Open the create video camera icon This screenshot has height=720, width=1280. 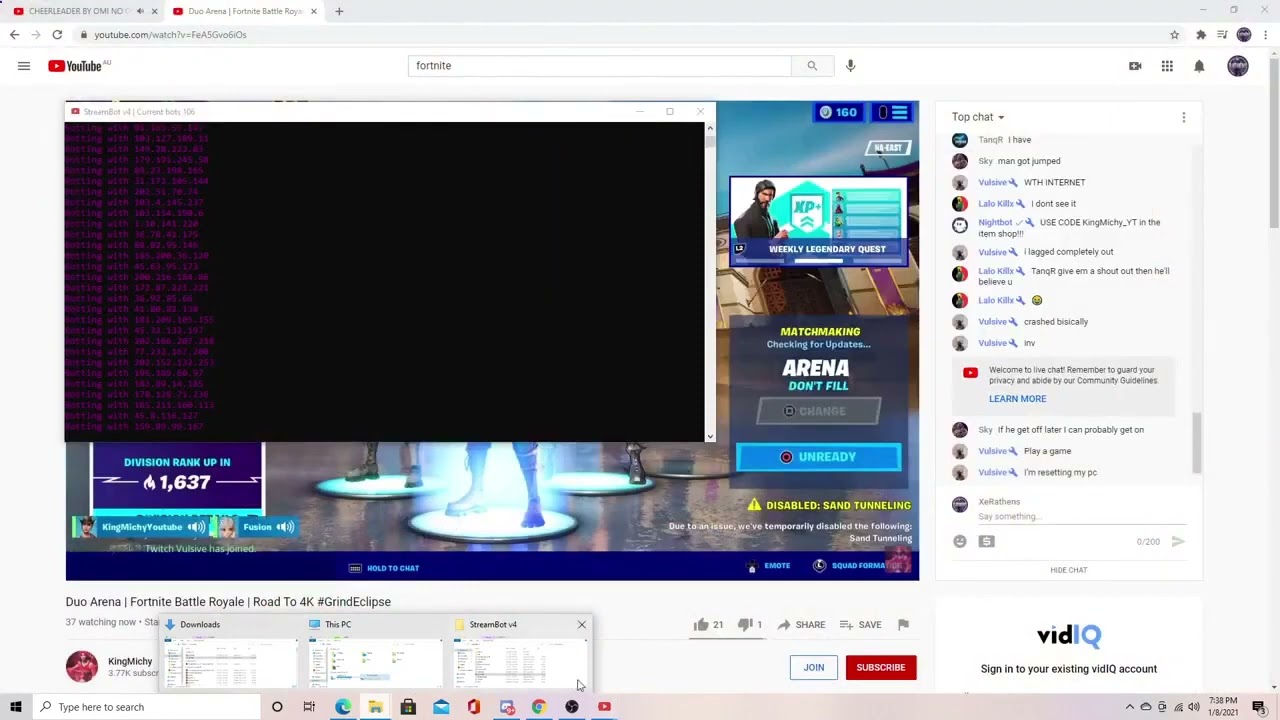1135,66
